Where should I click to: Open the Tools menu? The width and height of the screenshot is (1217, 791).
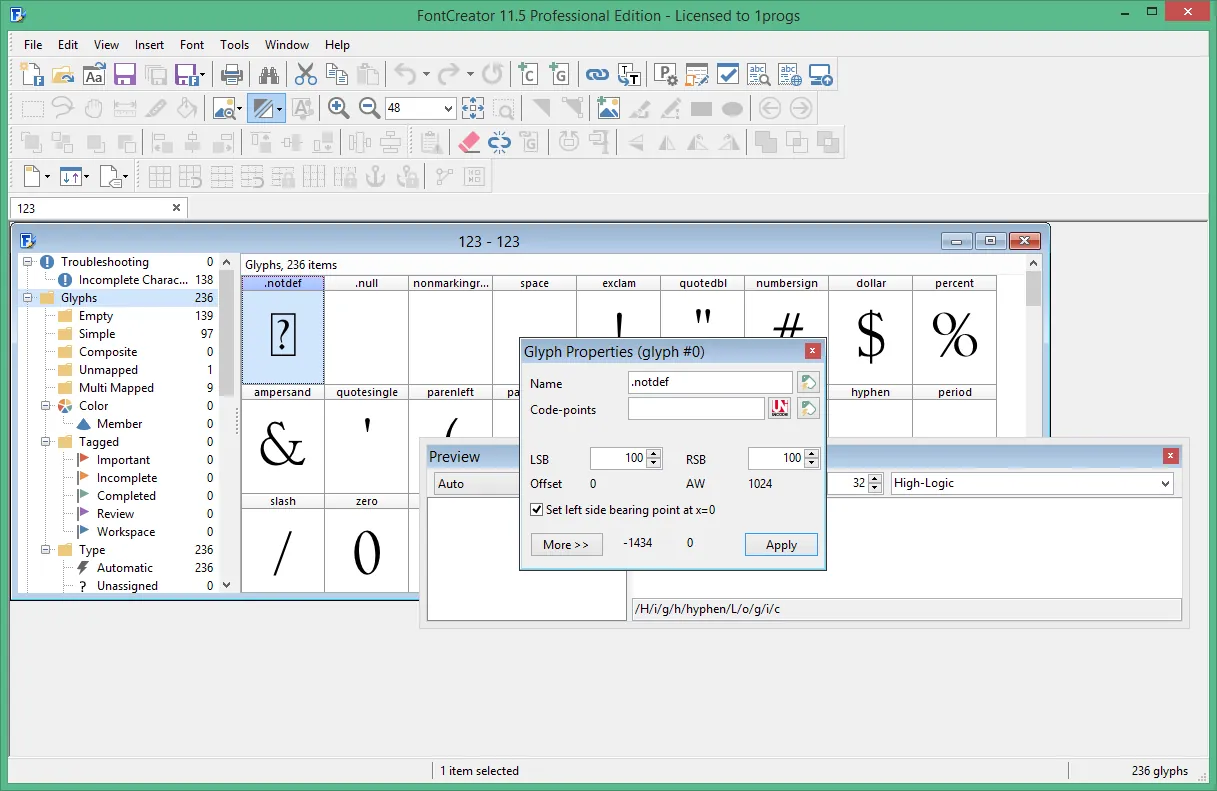235,45
